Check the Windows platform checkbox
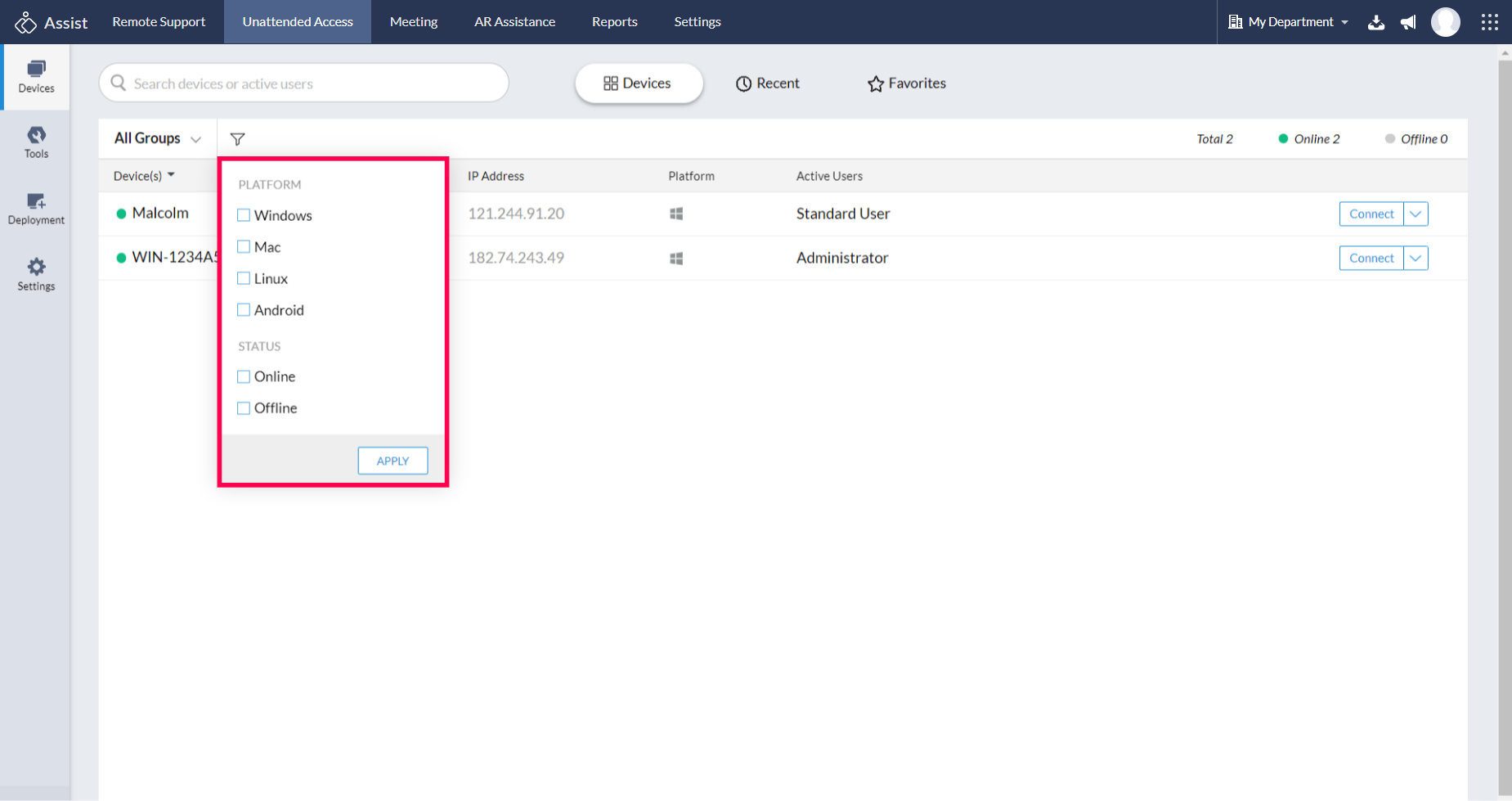This screenshot has width=1512, height=801. (x=244, y=215)
